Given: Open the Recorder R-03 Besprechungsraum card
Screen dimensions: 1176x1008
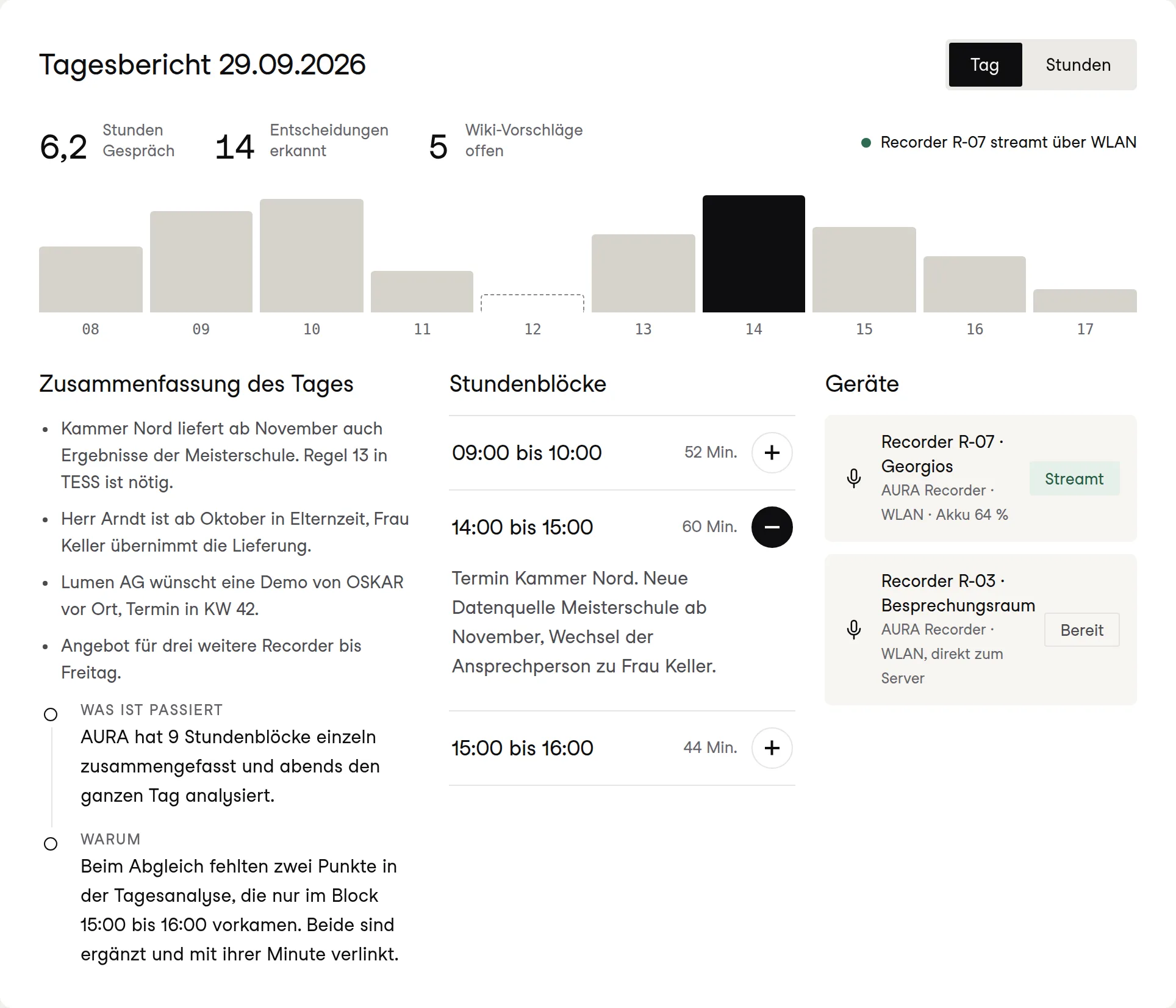Looking at the screenshot, I should point(980,630).
